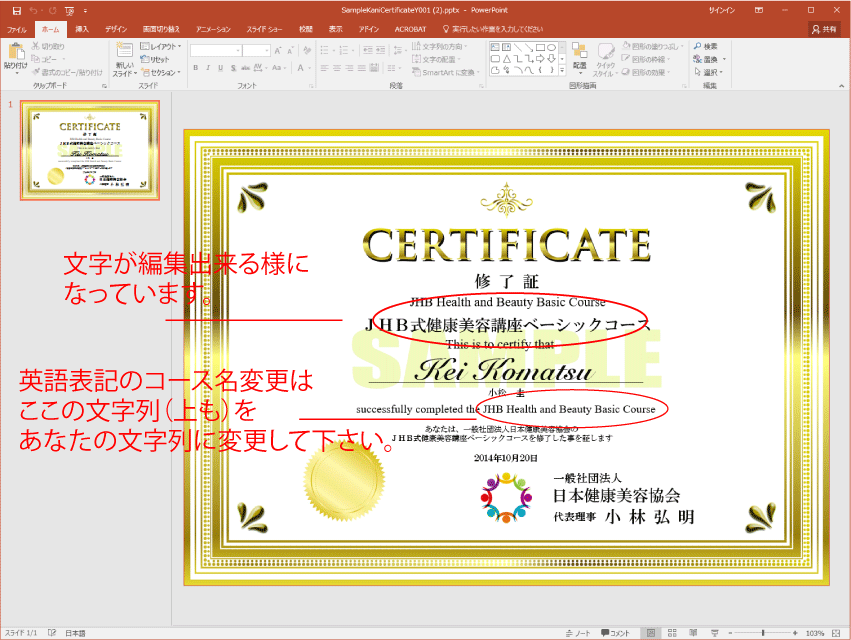Open クイックスタイル quick styles gallery
This screenshot has width=851, height=640.
605,59
